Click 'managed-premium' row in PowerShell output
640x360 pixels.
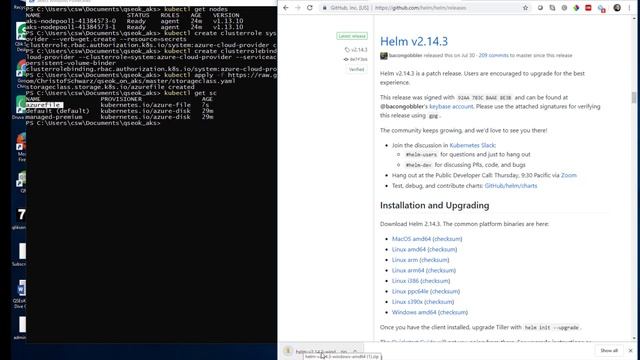tap(119, 117)
